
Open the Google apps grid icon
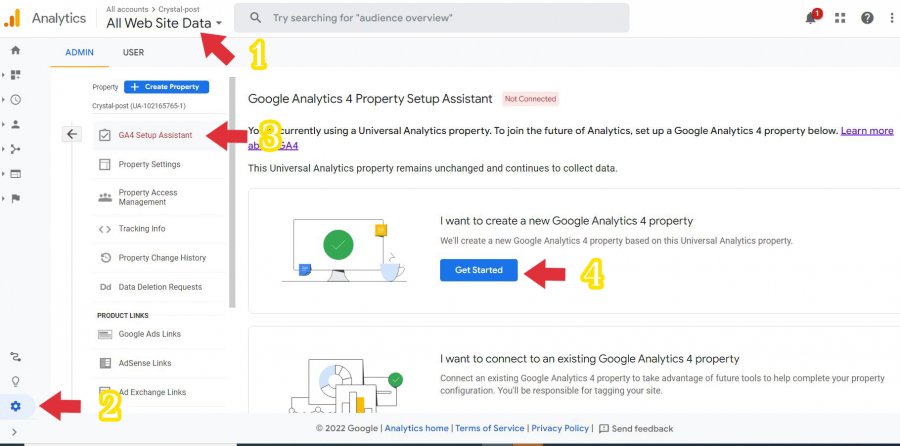click(839, 18)
